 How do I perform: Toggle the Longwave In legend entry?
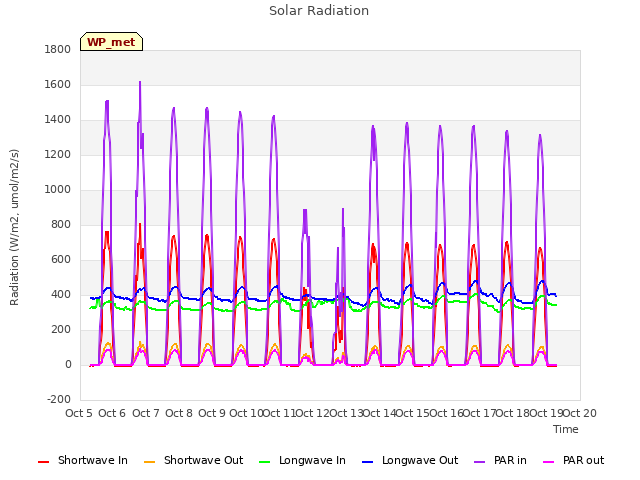(302, 460)
